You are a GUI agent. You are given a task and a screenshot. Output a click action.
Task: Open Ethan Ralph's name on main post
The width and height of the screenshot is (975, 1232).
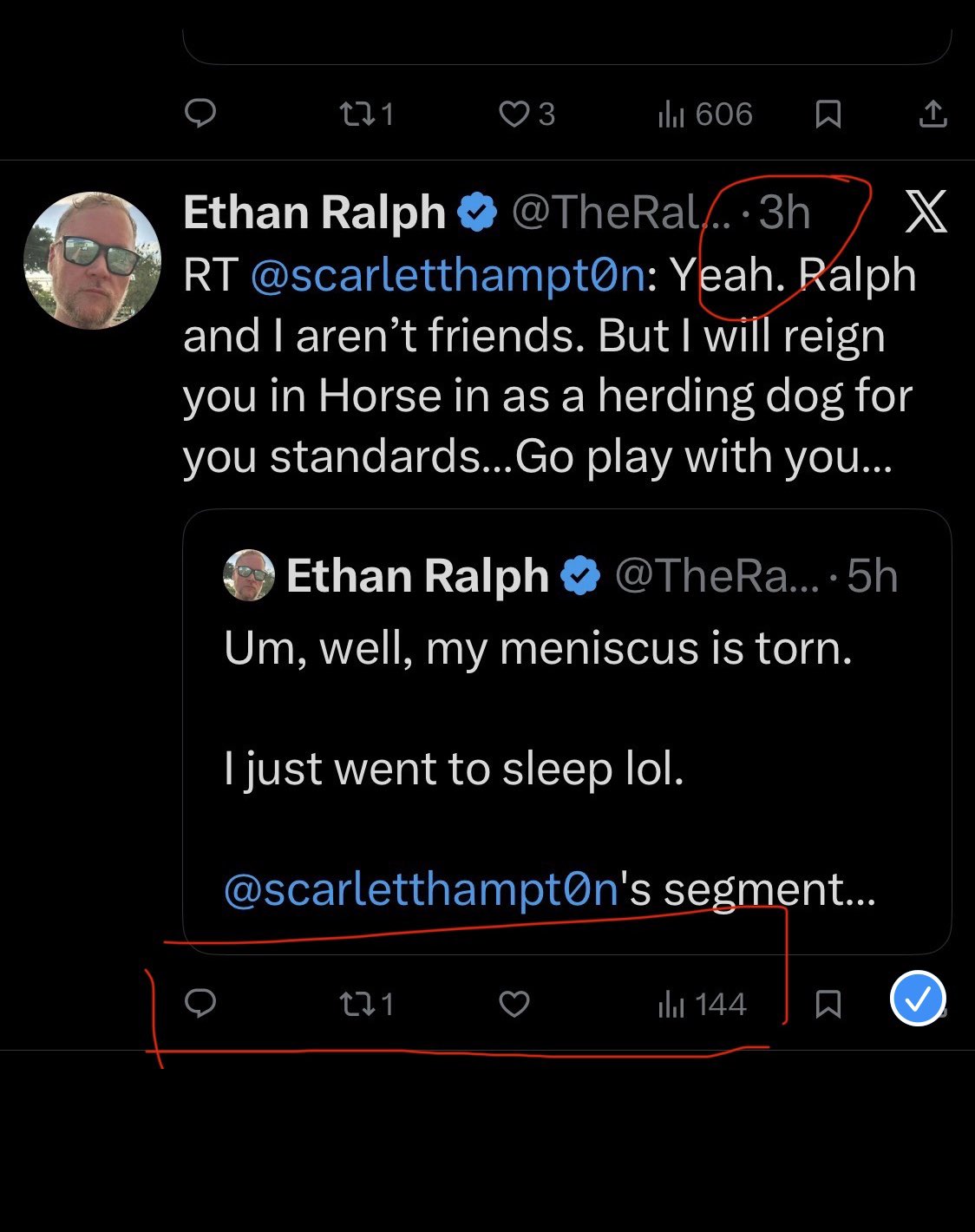point(314,213)
